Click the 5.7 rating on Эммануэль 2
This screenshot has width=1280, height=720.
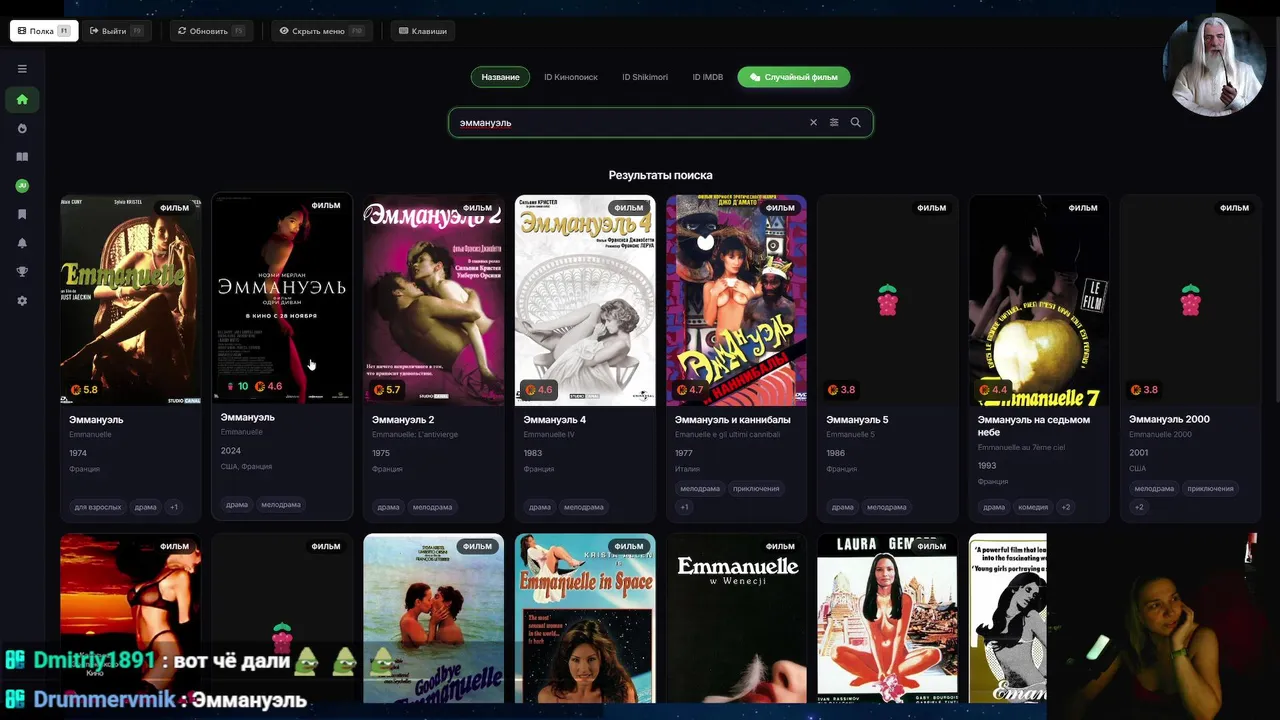tap(386, 390)
